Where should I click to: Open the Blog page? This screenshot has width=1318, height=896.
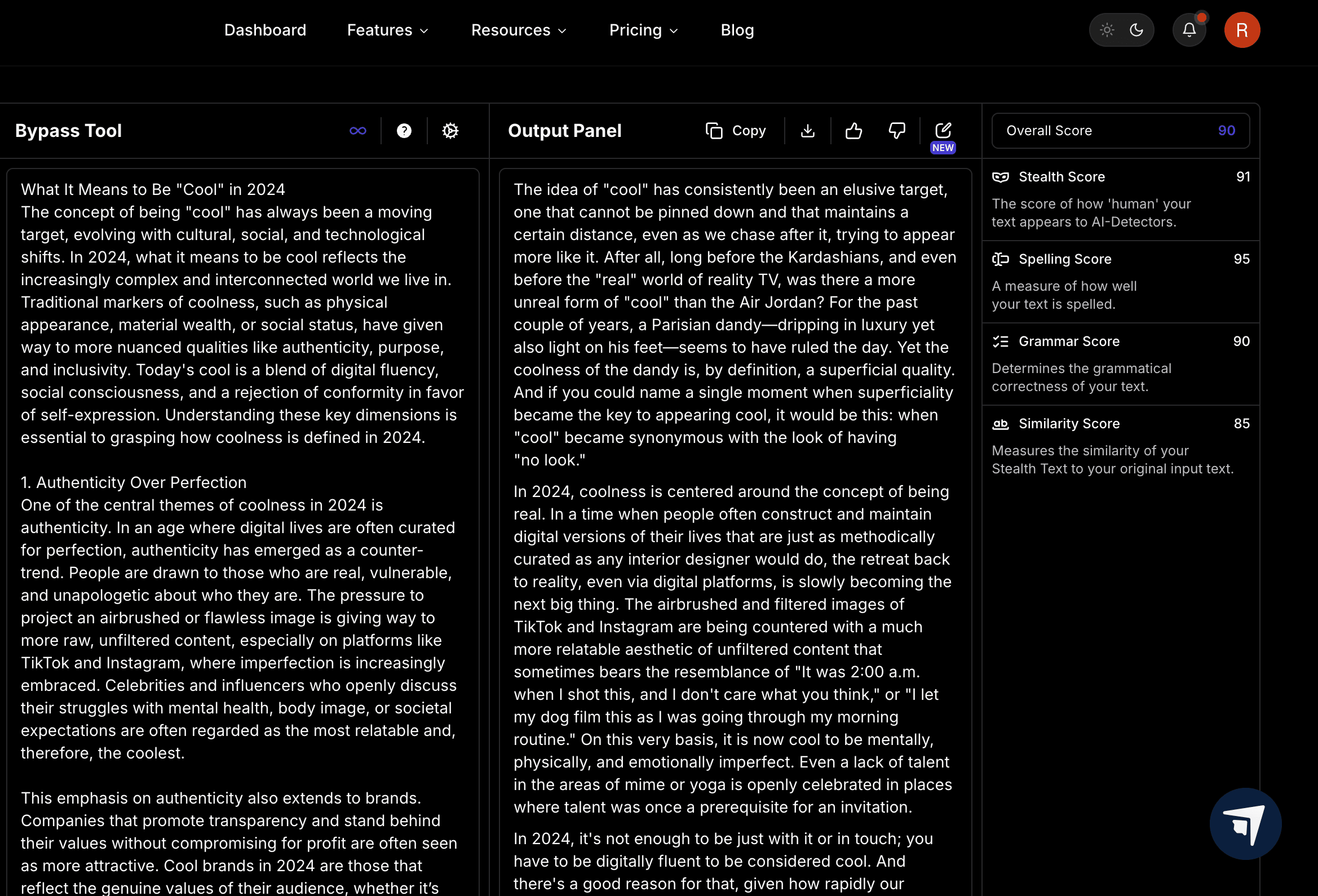pos(737,30)
